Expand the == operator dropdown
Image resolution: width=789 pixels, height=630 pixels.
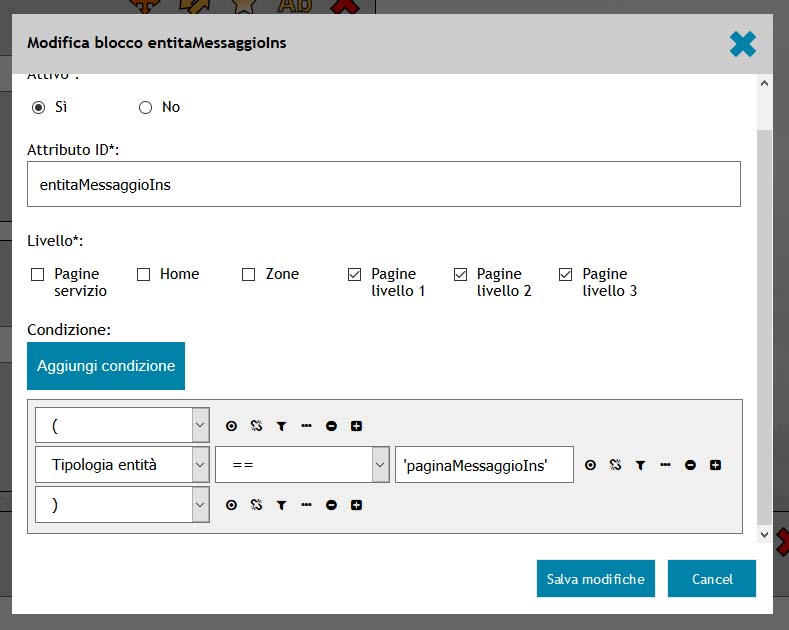pyautogui.click(x=302, y=465)
